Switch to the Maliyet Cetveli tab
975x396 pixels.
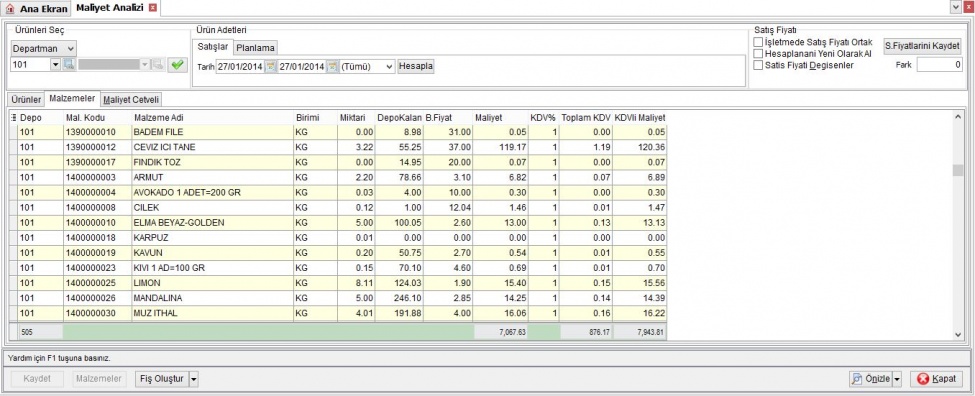132,99
